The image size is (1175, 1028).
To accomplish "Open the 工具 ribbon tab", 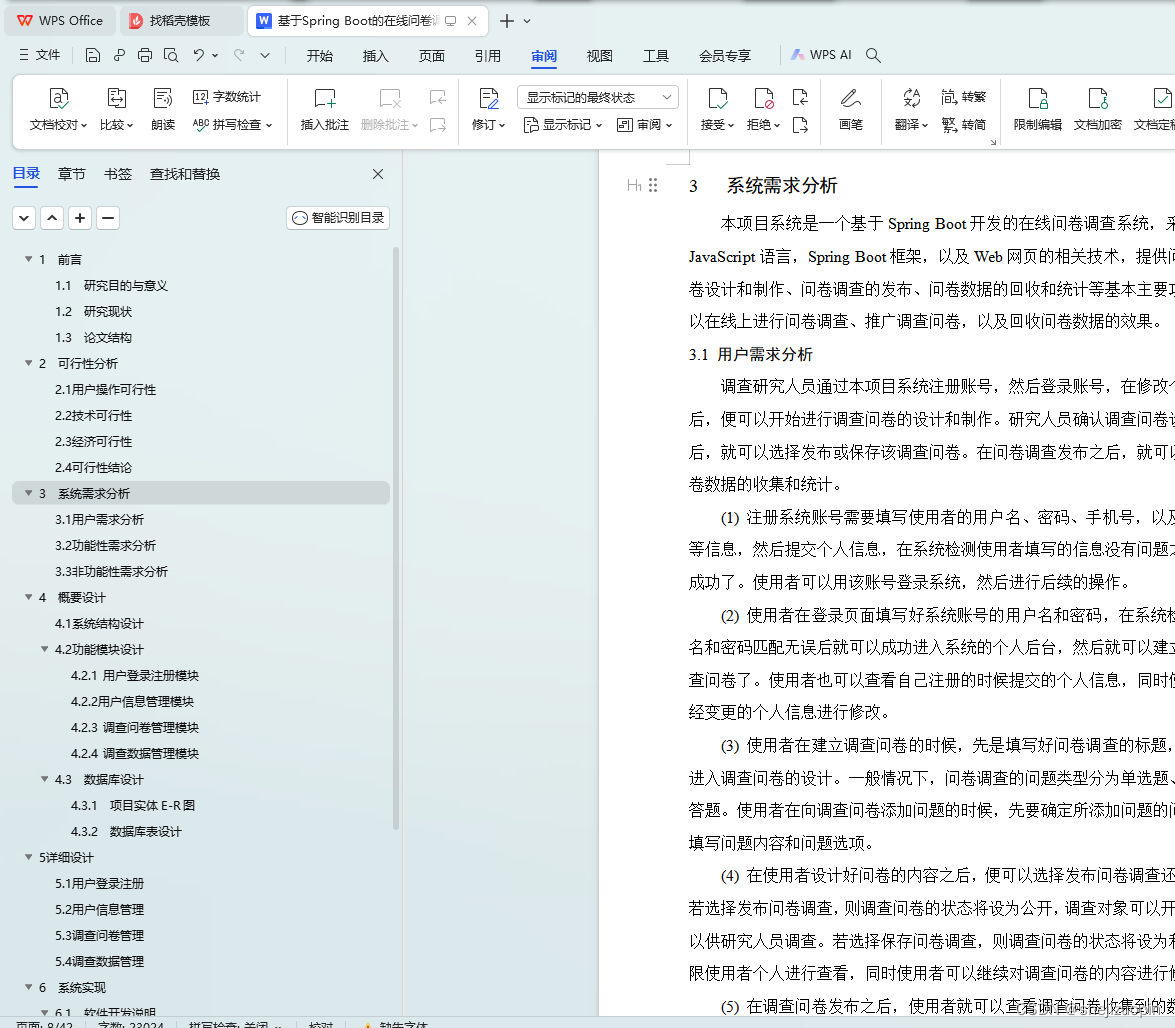I will pos(656,55).
